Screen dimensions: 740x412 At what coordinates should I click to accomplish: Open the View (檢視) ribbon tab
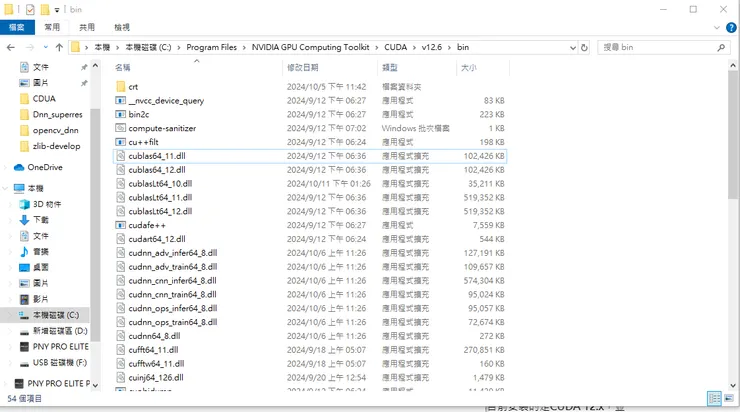pos(122,27)
